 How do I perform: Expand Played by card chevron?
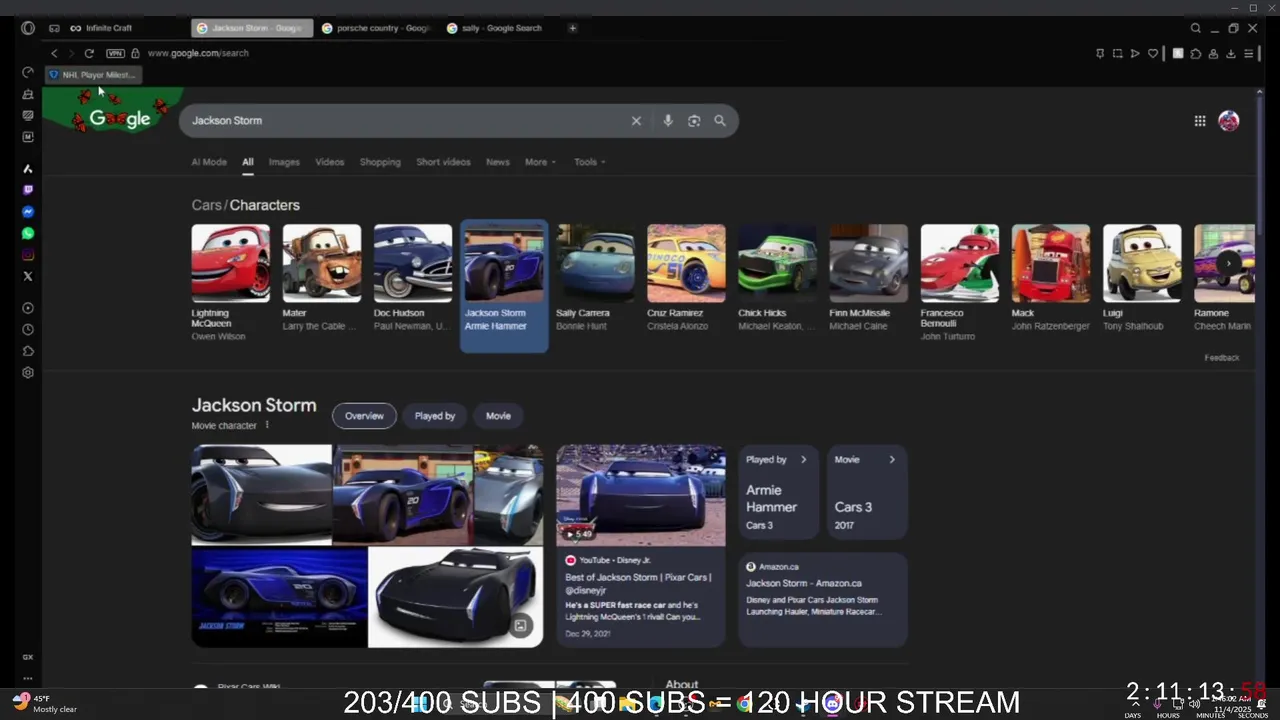(x=803, y=460)
